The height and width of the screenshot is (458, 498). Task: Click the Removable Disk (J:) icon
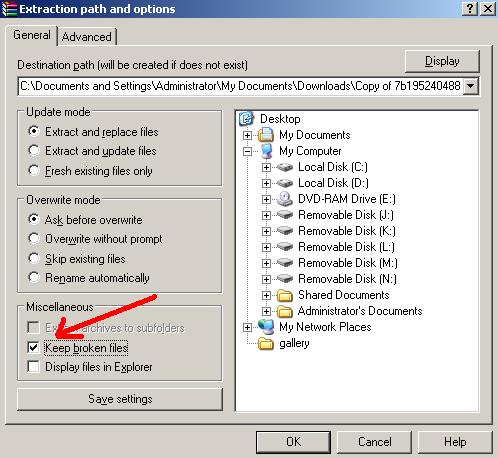(x=285, y=215)
